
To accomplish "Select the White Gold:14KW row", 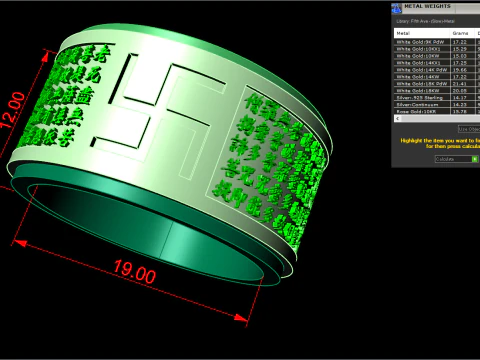I will [437, 77].
